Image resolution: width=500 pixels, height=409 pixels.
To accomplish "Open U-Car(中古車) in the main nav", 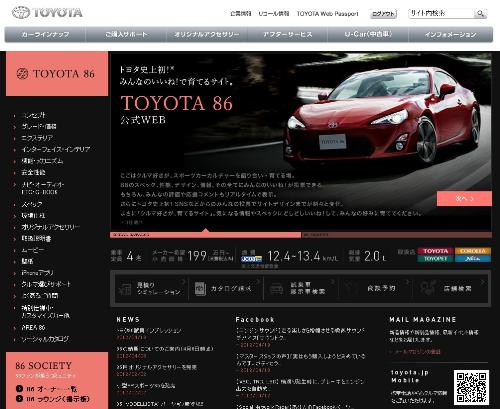I will [368, 34].
